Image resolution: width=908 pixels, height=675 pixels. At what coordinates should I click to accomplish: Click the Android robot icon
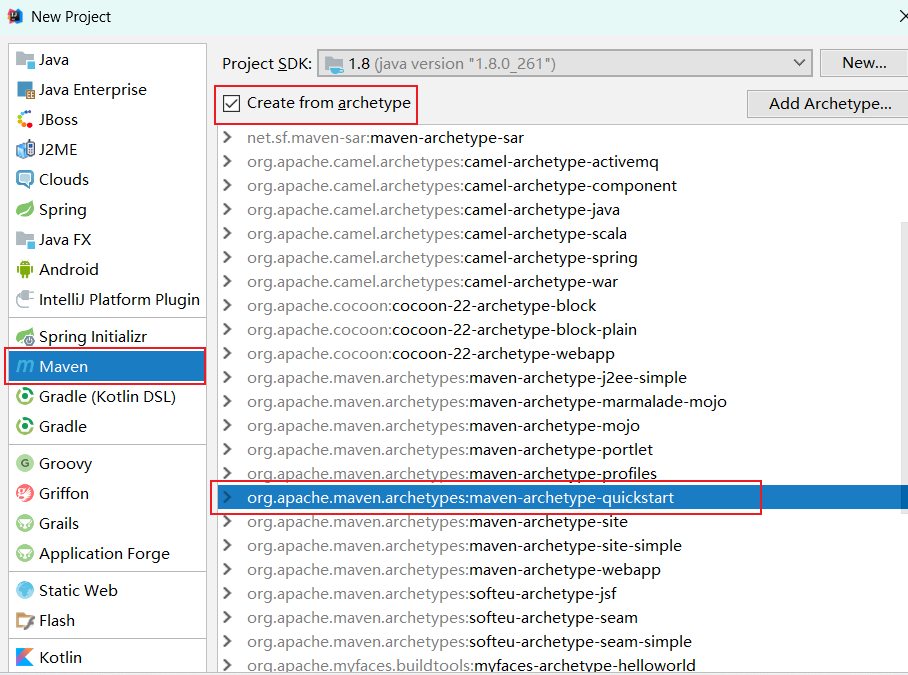(x=25, y=269)
